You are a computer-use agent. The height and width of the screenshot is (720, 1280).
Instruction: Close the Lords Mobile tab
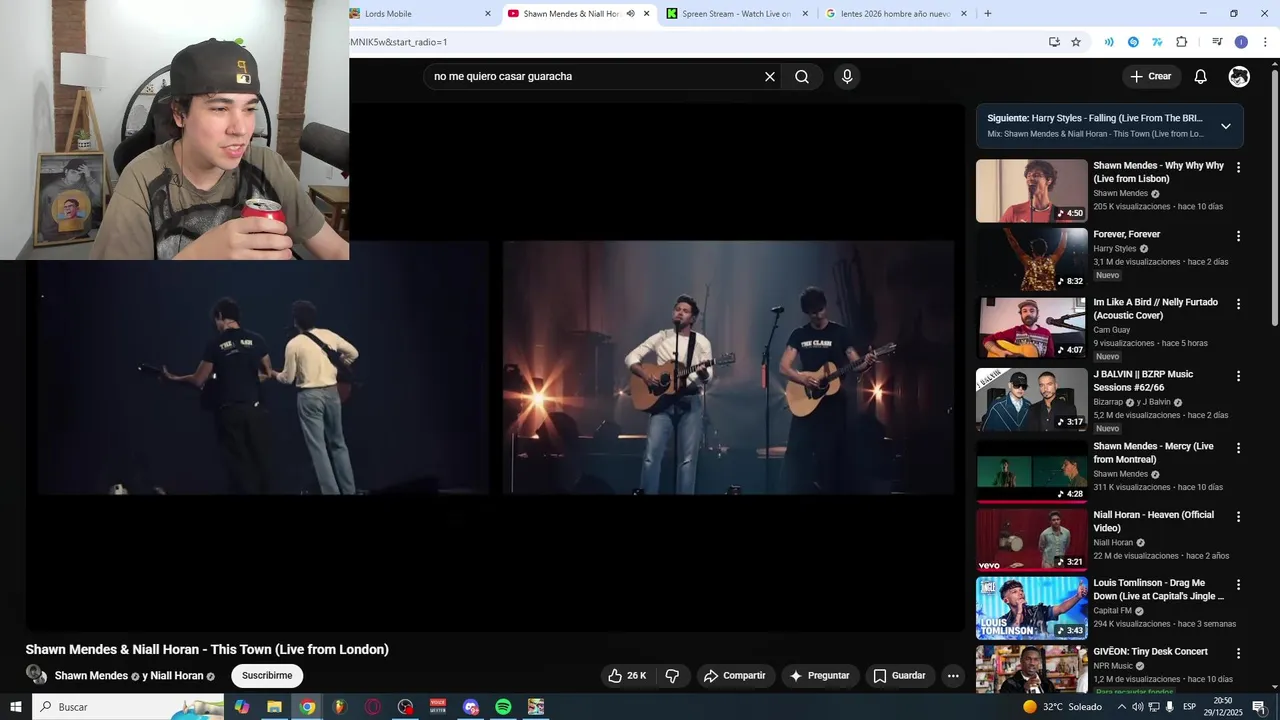488,14
